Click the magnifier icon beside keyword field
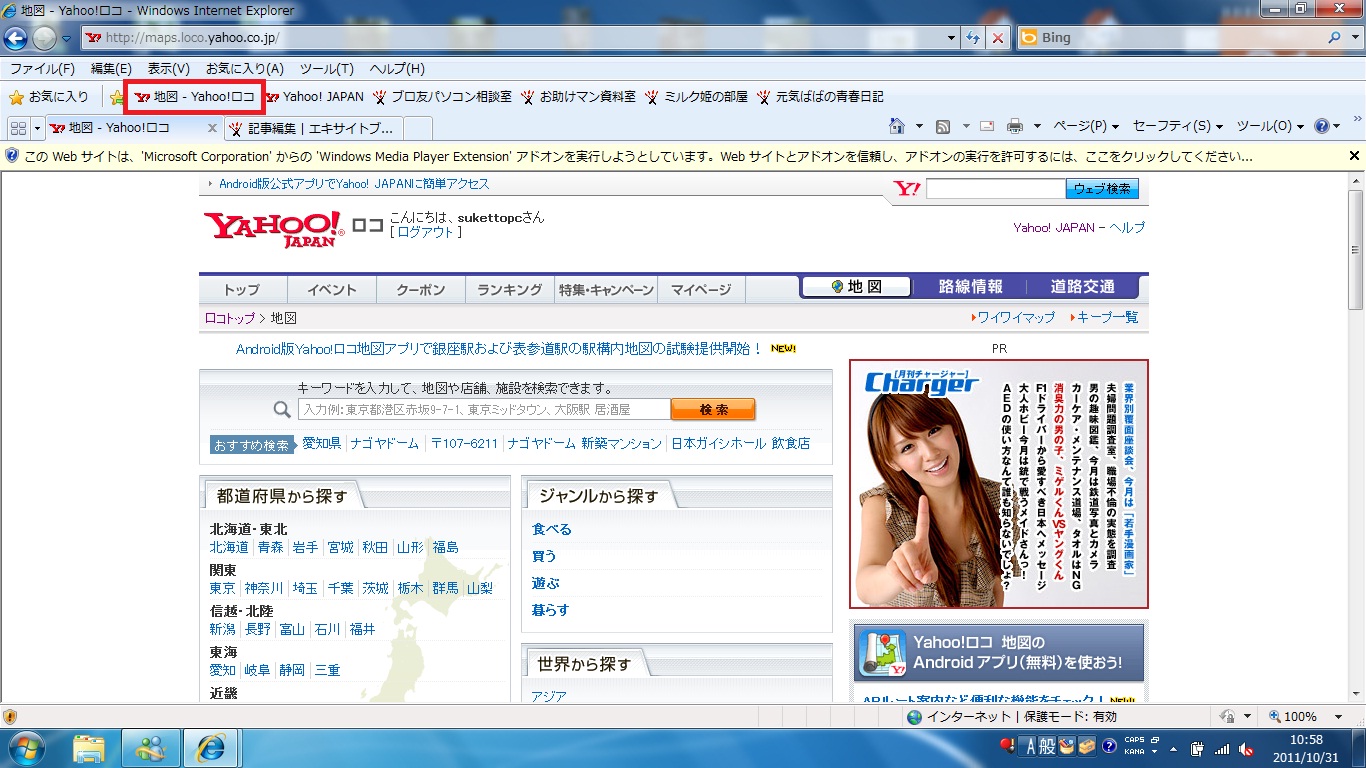The height and width of the screenshot is (768, 1366). 282,409
